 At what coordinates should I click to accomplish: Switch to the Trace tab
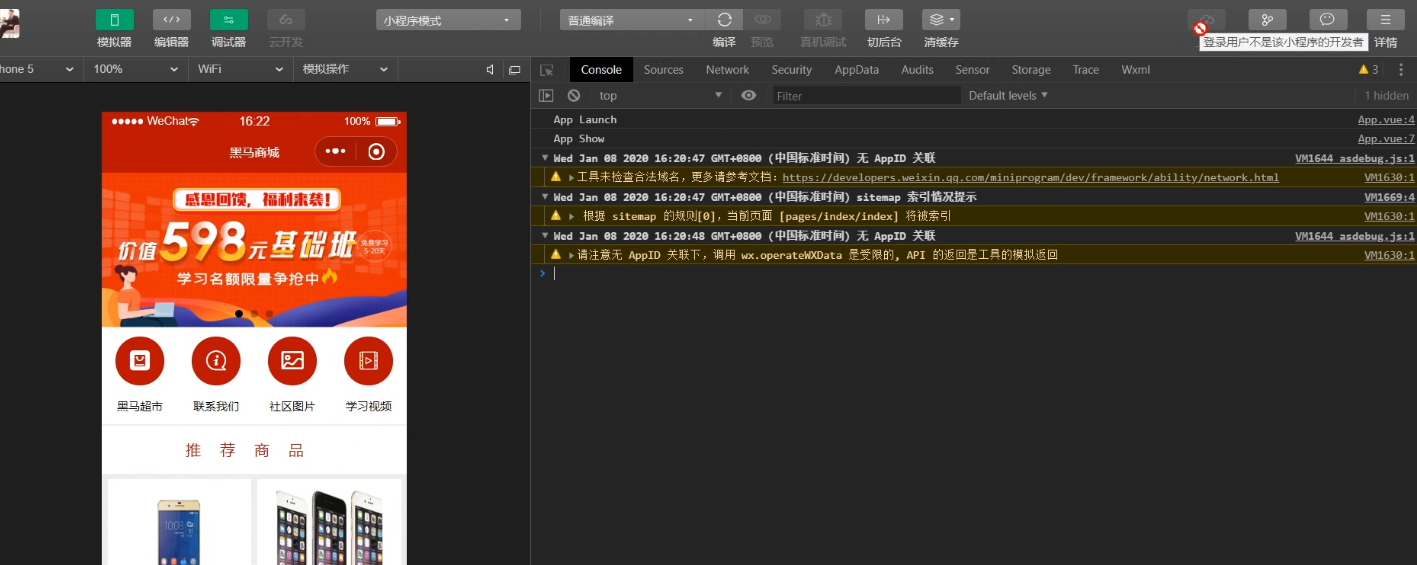[1086, 70]
